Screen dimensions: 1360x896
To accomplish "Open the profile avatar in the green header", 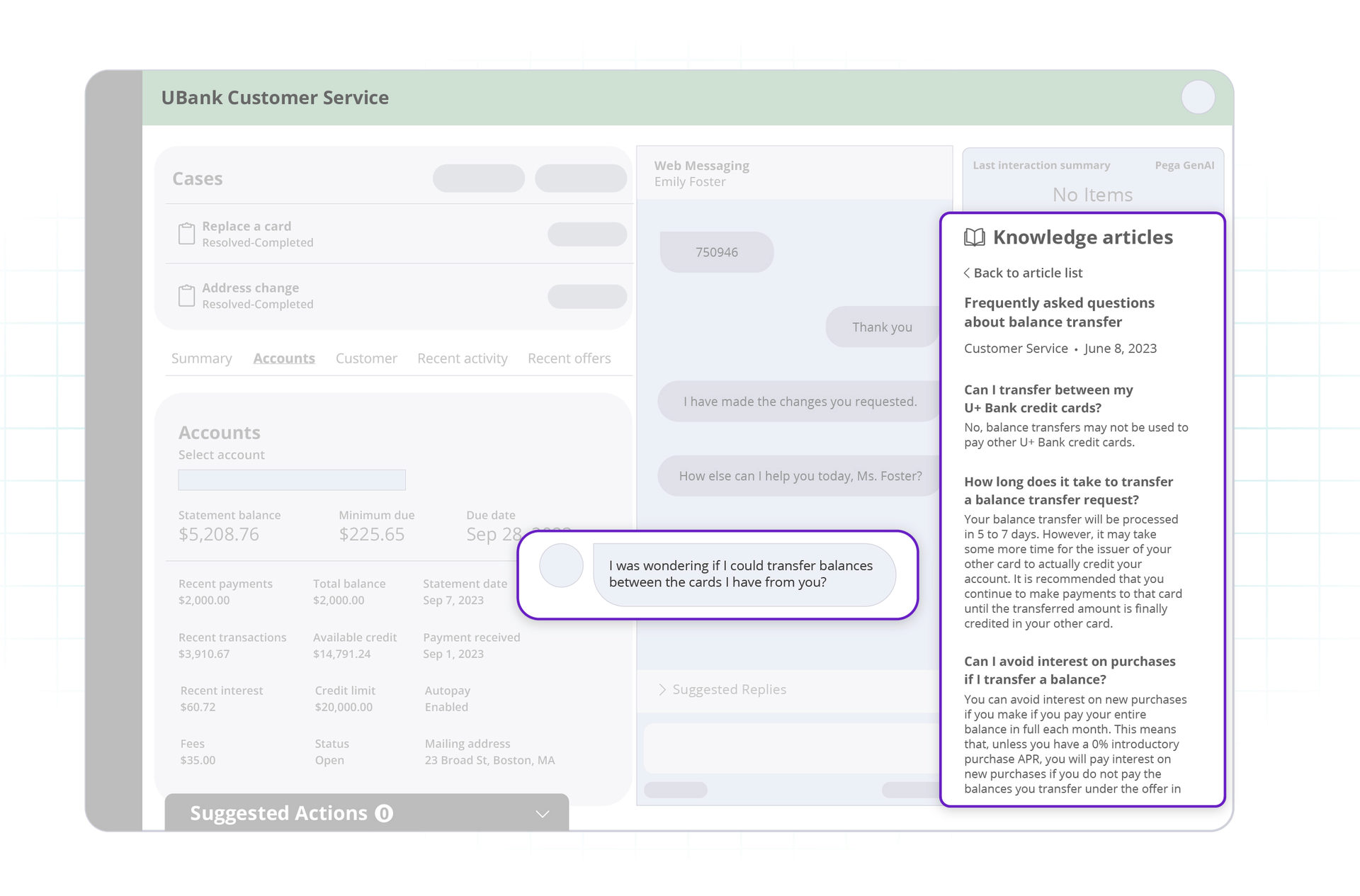I will tap(1198, 97).
